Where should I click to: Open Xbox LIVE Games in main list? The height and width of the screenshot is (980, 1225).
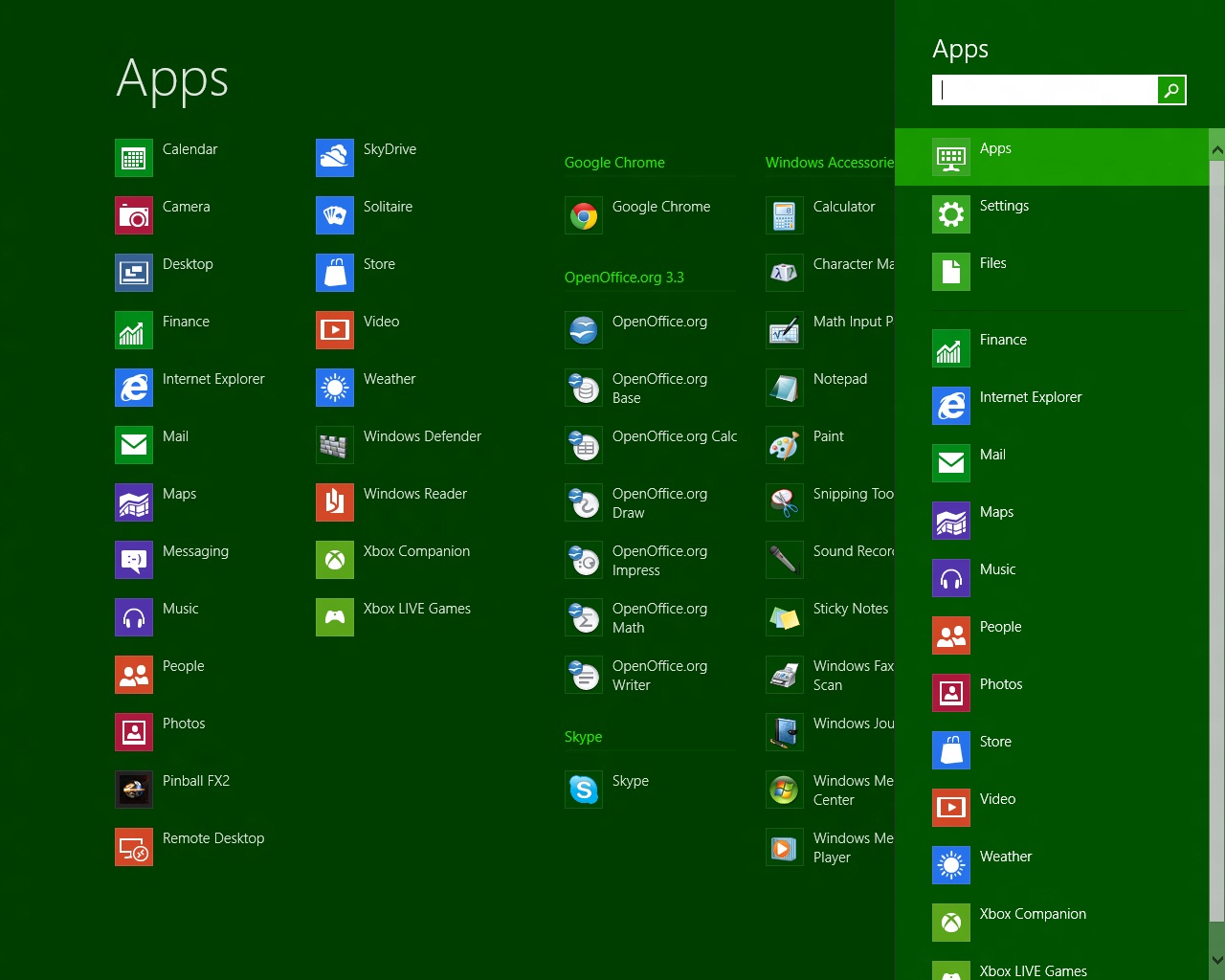[x=335, y=617]
